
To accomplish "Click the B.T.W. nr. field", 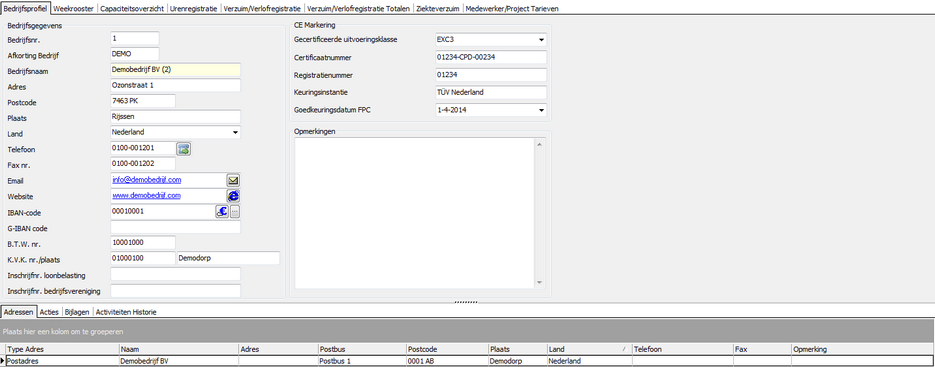I will click(143, 243).
